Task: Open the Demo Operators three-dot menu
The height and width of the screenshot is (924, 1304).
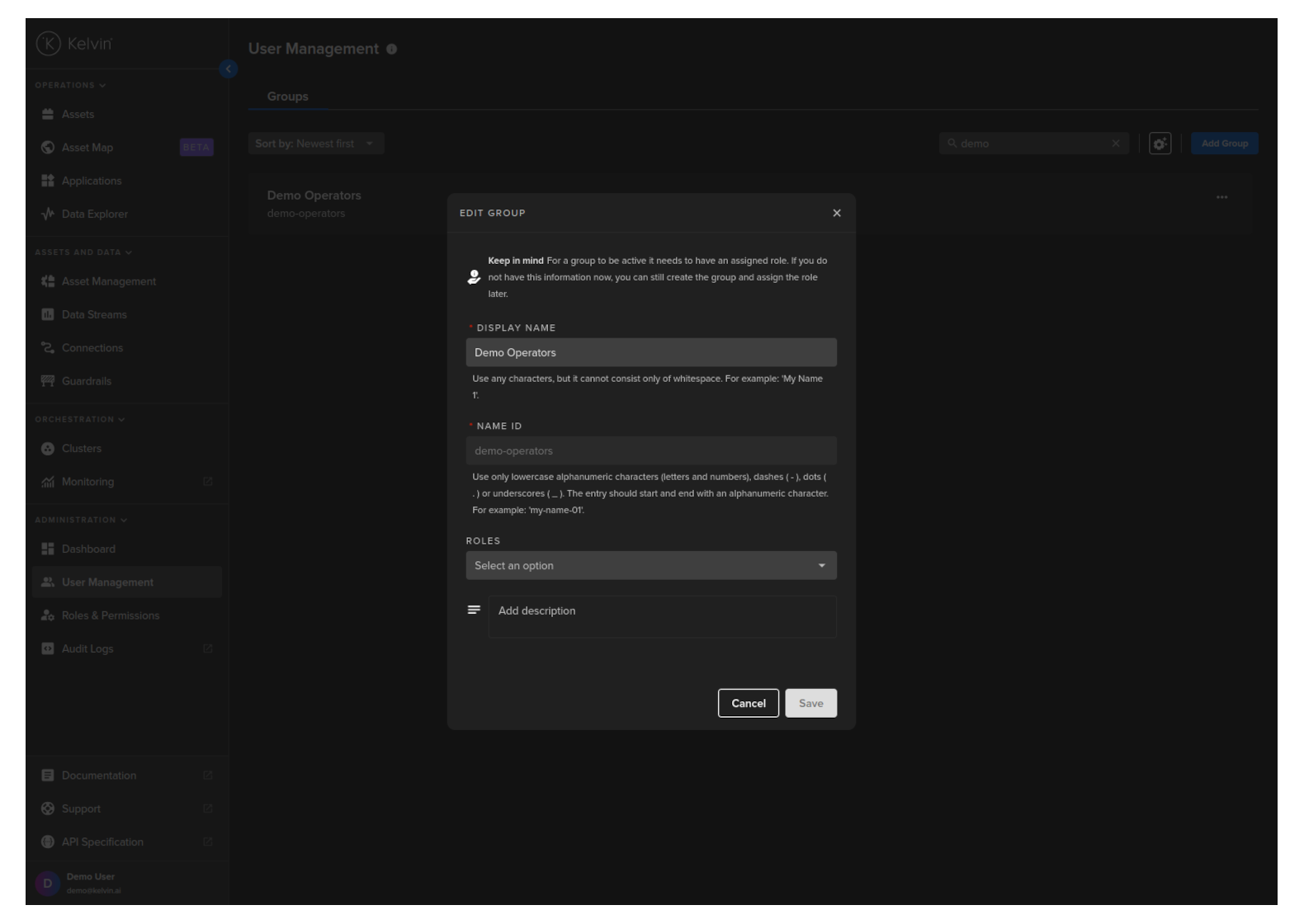Action: point(1221,197)
